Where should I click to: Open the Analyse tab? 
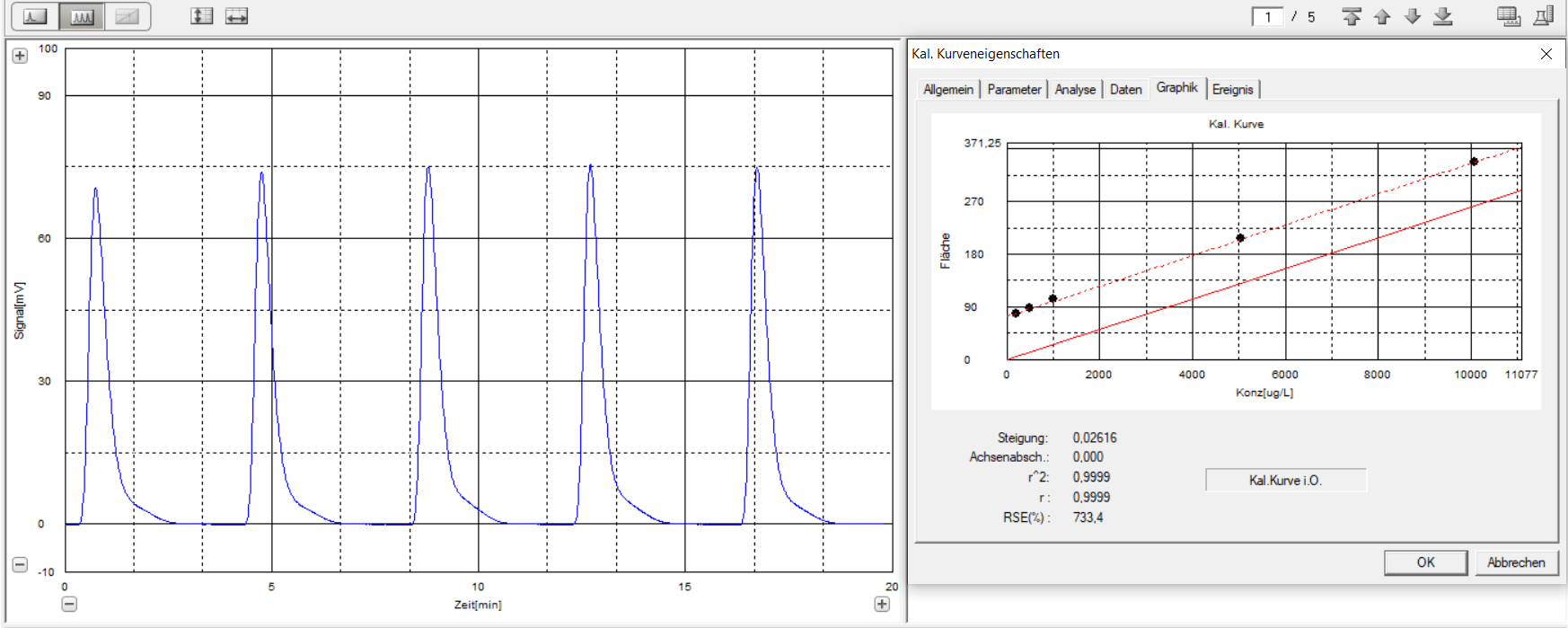(1075, 90)
